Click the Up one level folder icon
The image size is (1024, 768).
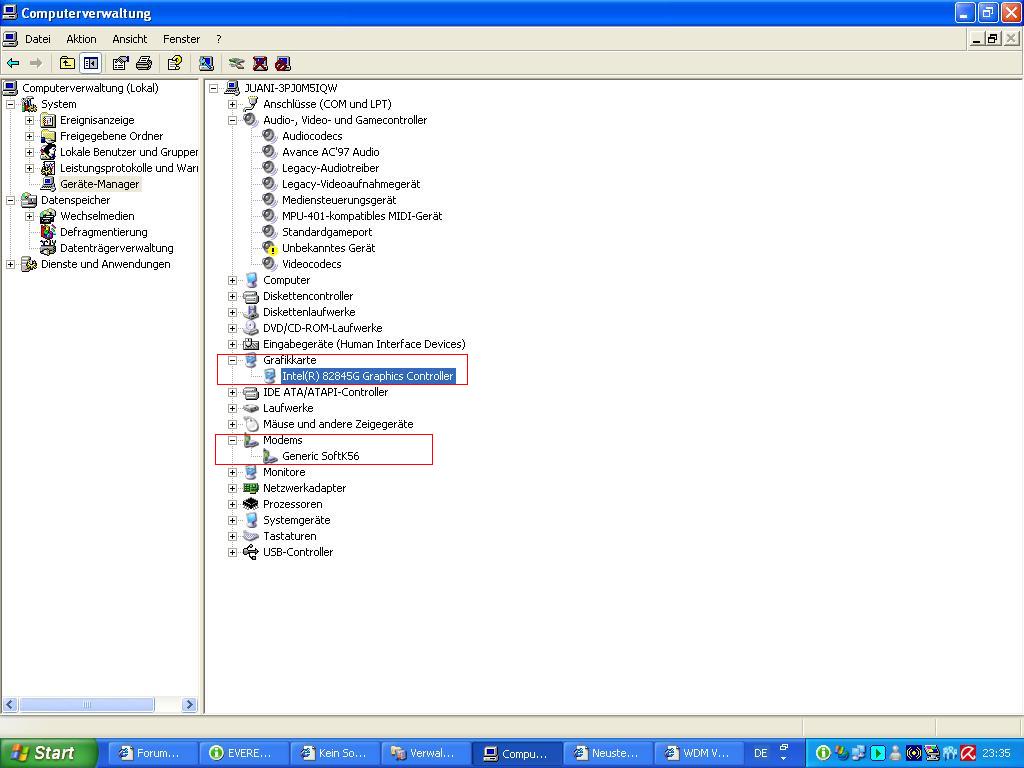click(x=67, y=63)
